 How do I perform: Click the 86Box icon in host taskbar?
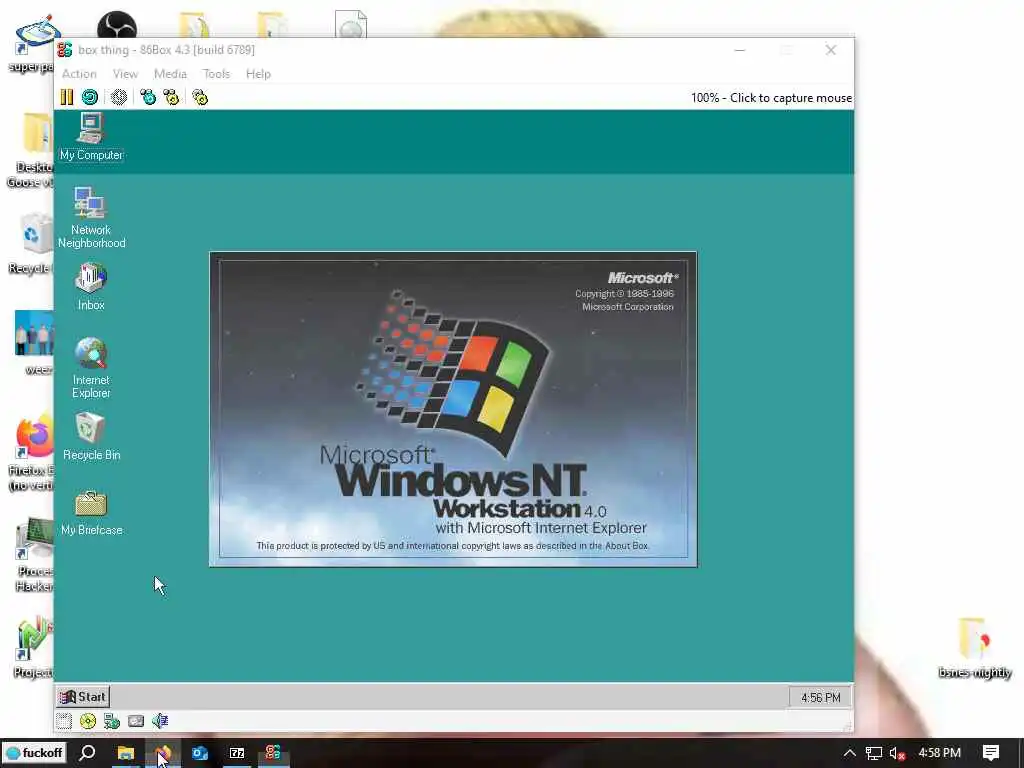(x=273, y=753)
